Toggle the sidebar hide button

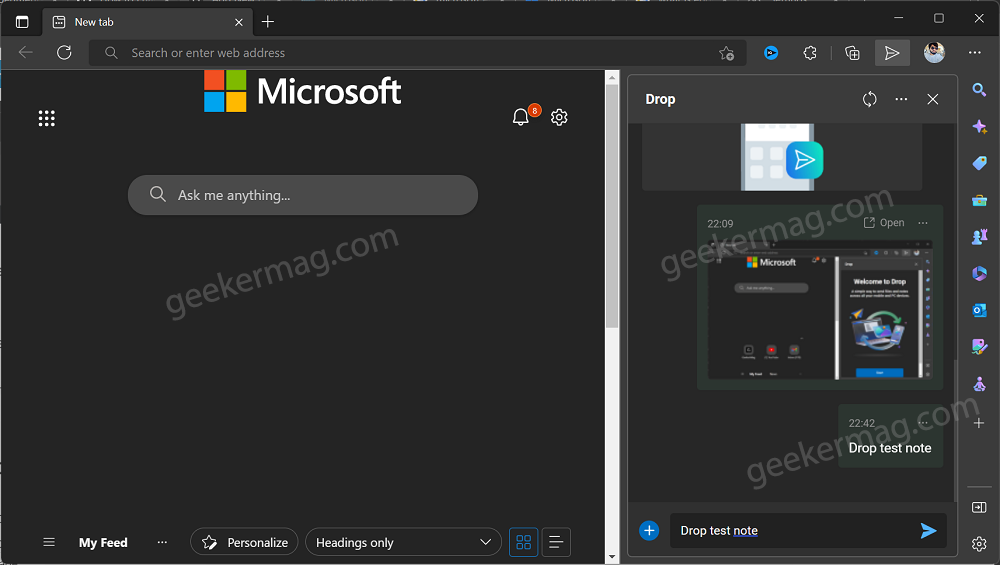point(979,507)
